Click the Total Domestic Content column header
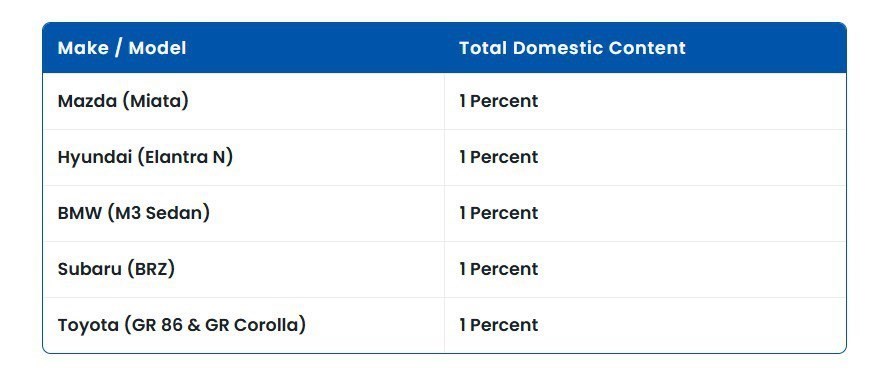This screenshot has width=875, height=378. 645,48
